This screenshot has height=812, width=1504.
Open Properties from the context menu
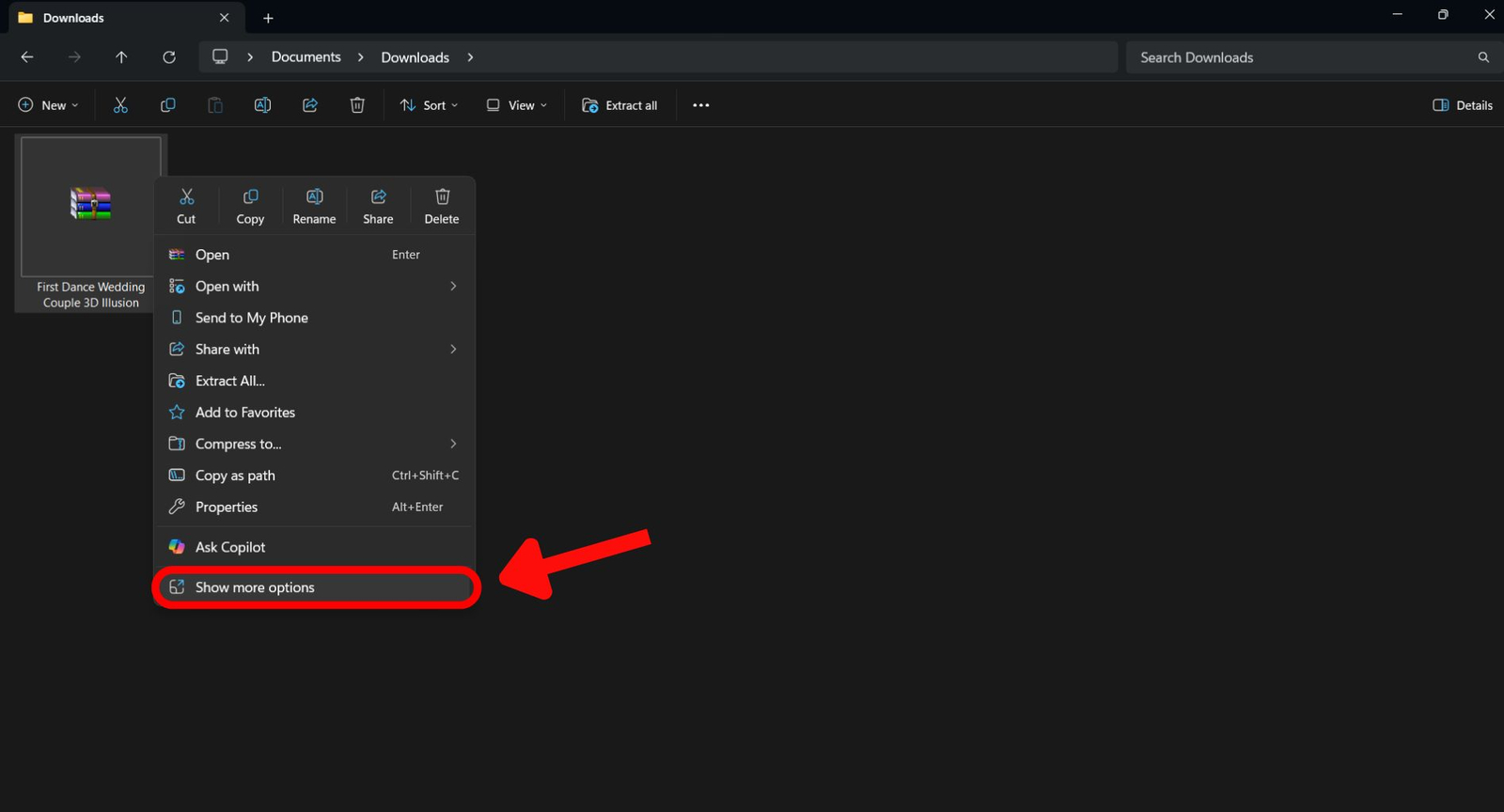pyautogui.click(x=315, y=507)
